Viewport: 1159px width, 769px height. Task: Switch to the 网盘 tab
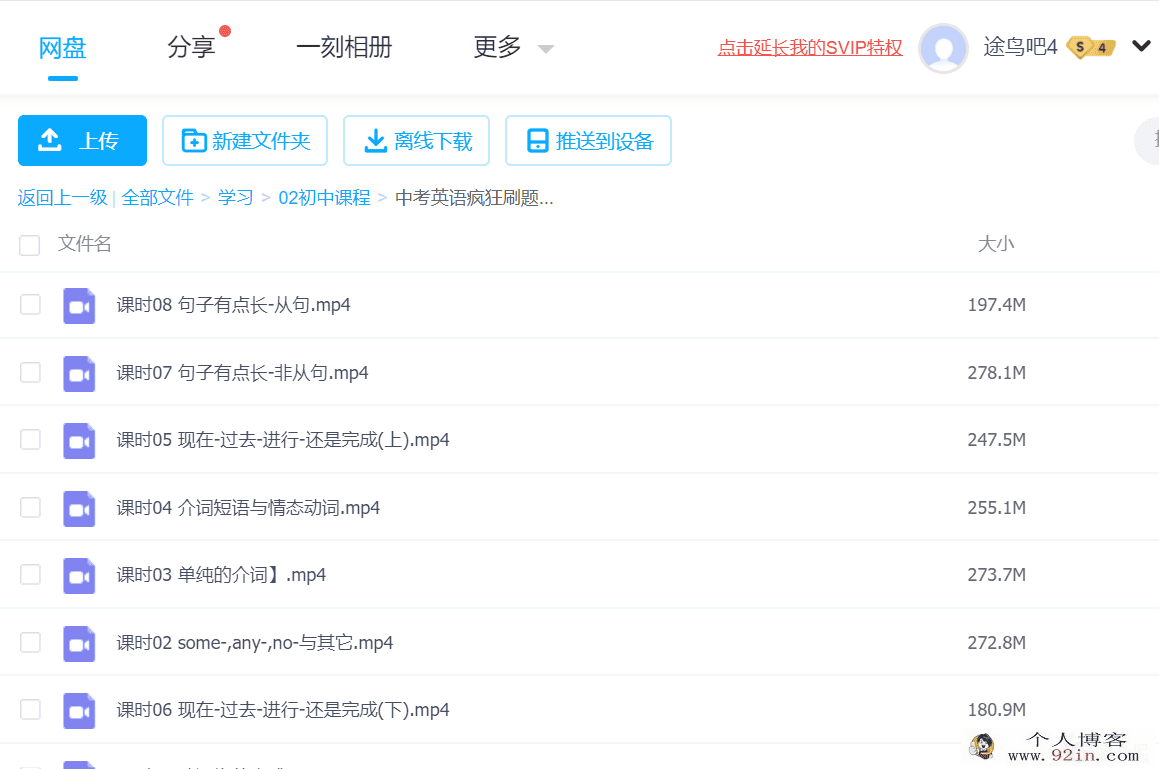point(63,48)
